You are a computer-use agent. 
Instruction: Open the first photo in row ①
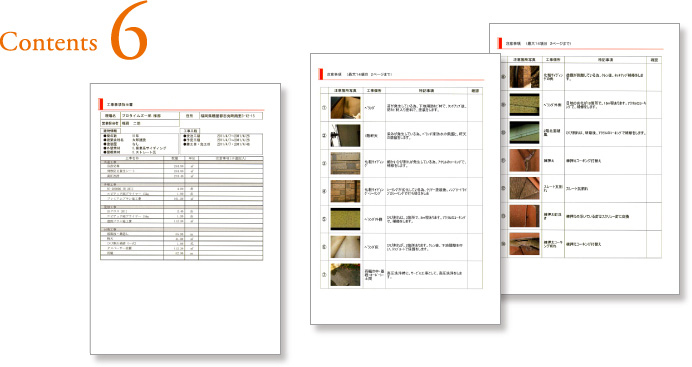point(345,108)
